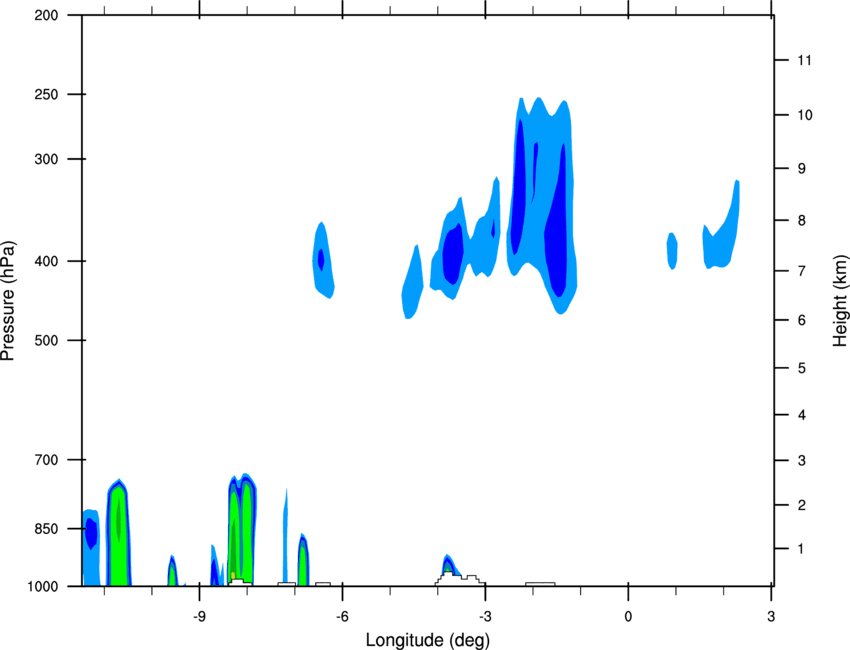Pick the 4 km height label
850x650 pixels.
[x=801, y=415]
